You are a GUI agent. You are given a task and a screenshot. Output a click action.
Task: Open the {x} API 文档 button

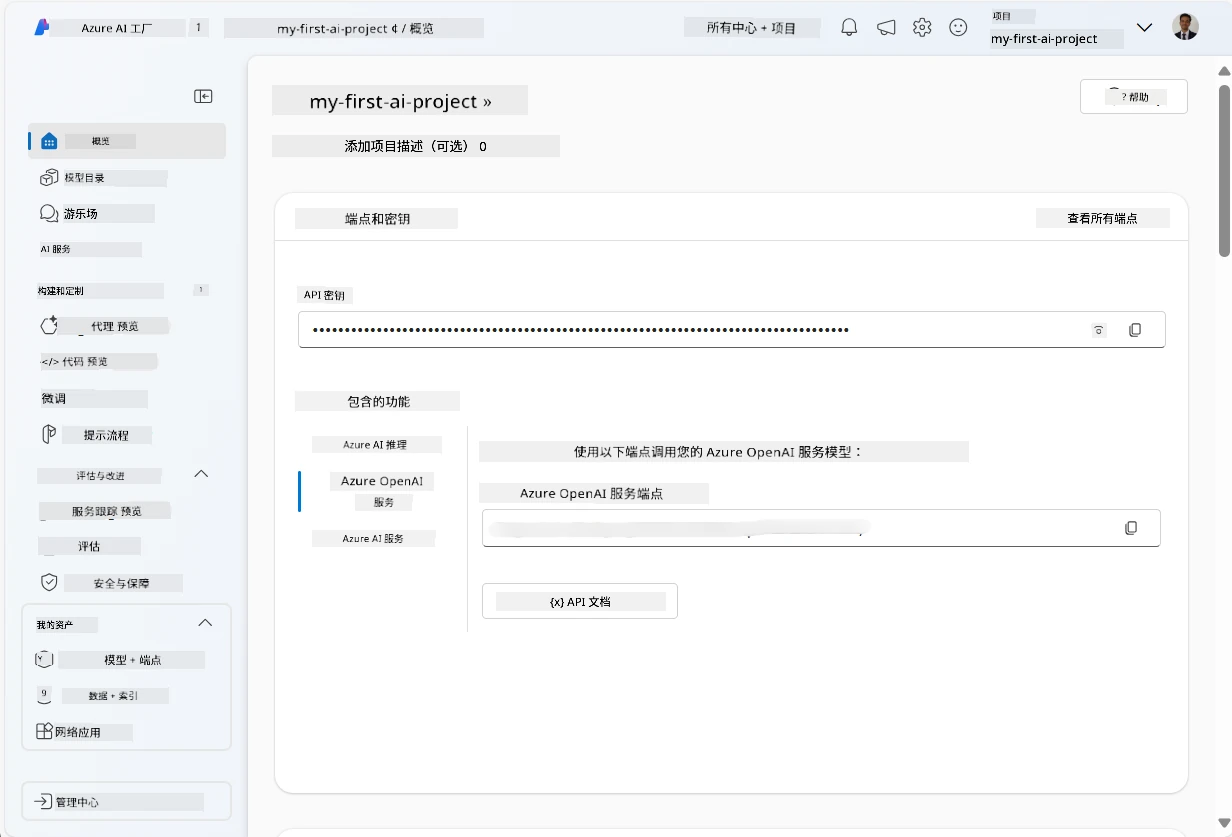[580, 601]
